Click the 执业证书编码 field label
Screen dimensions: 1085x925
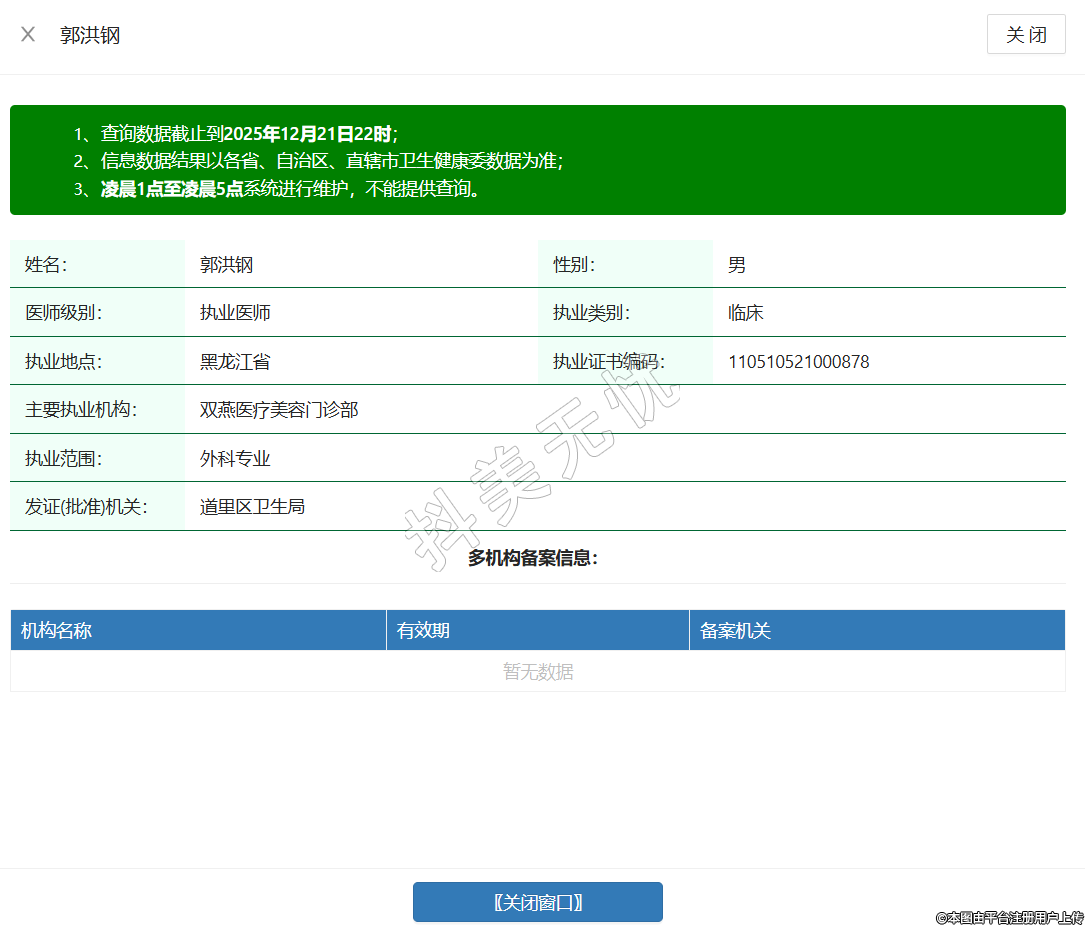[608, 362]
